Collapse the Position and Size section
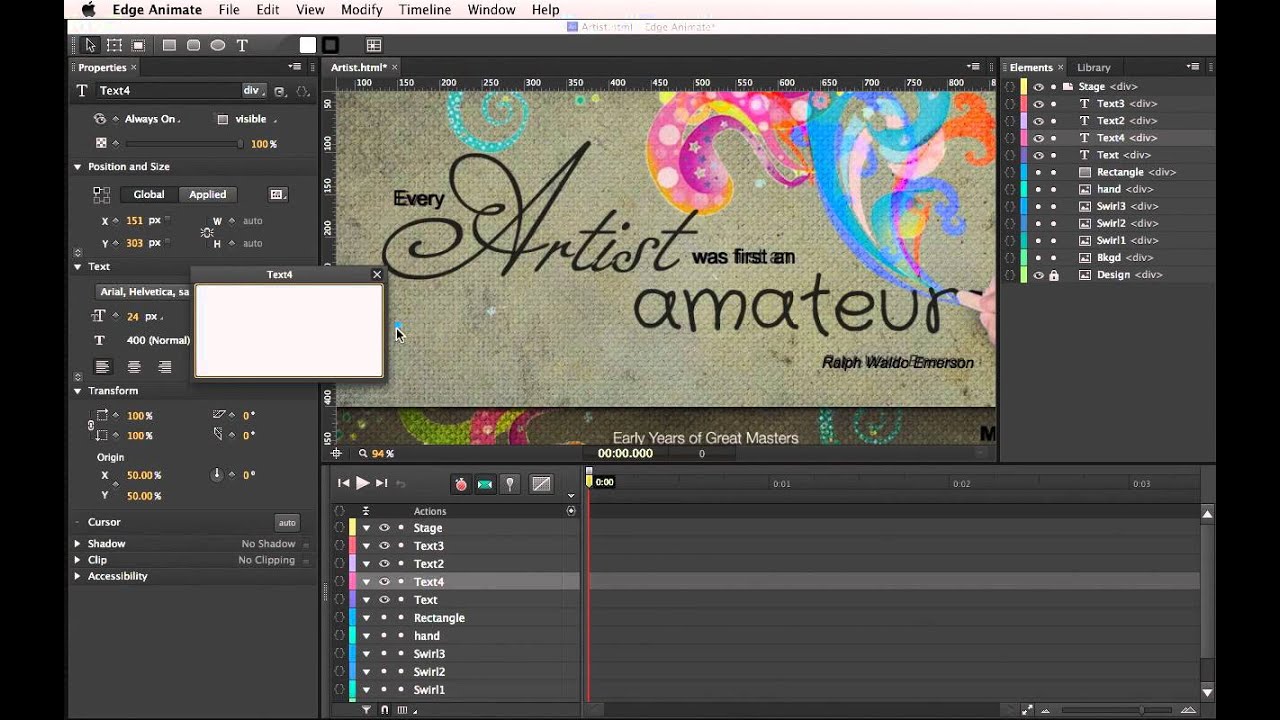 pos(77,167)
